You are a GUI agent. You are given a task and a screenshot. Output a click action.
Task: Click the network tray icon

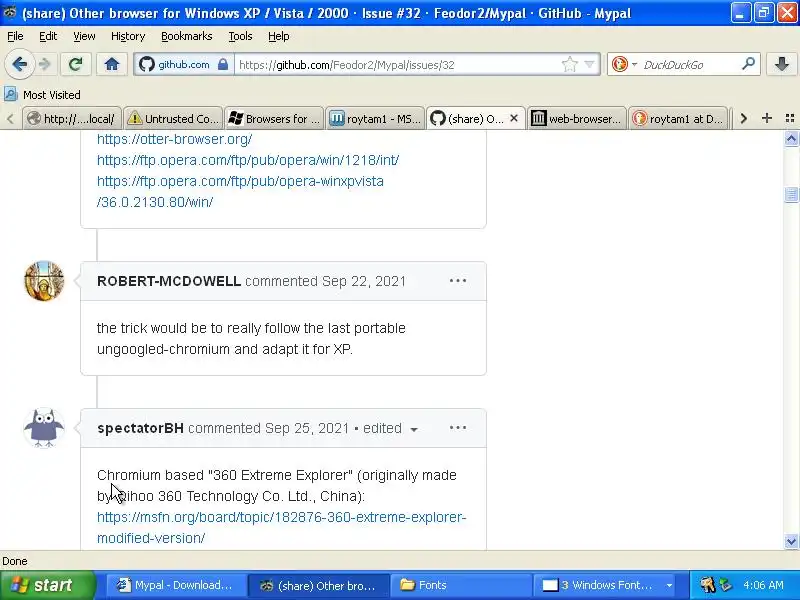(725, 585)
